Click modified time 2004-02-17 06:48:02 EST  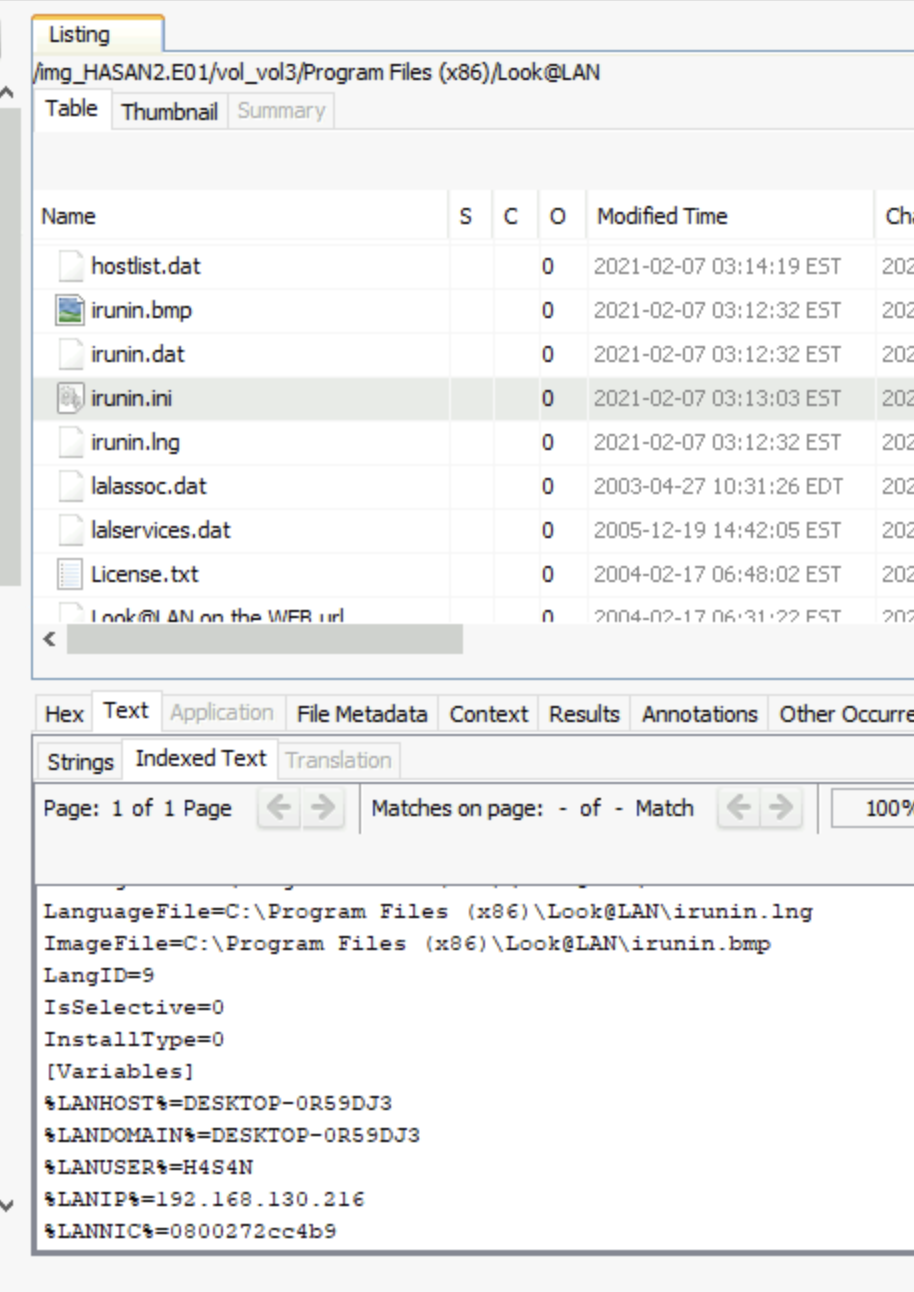(x=717, y=574)
